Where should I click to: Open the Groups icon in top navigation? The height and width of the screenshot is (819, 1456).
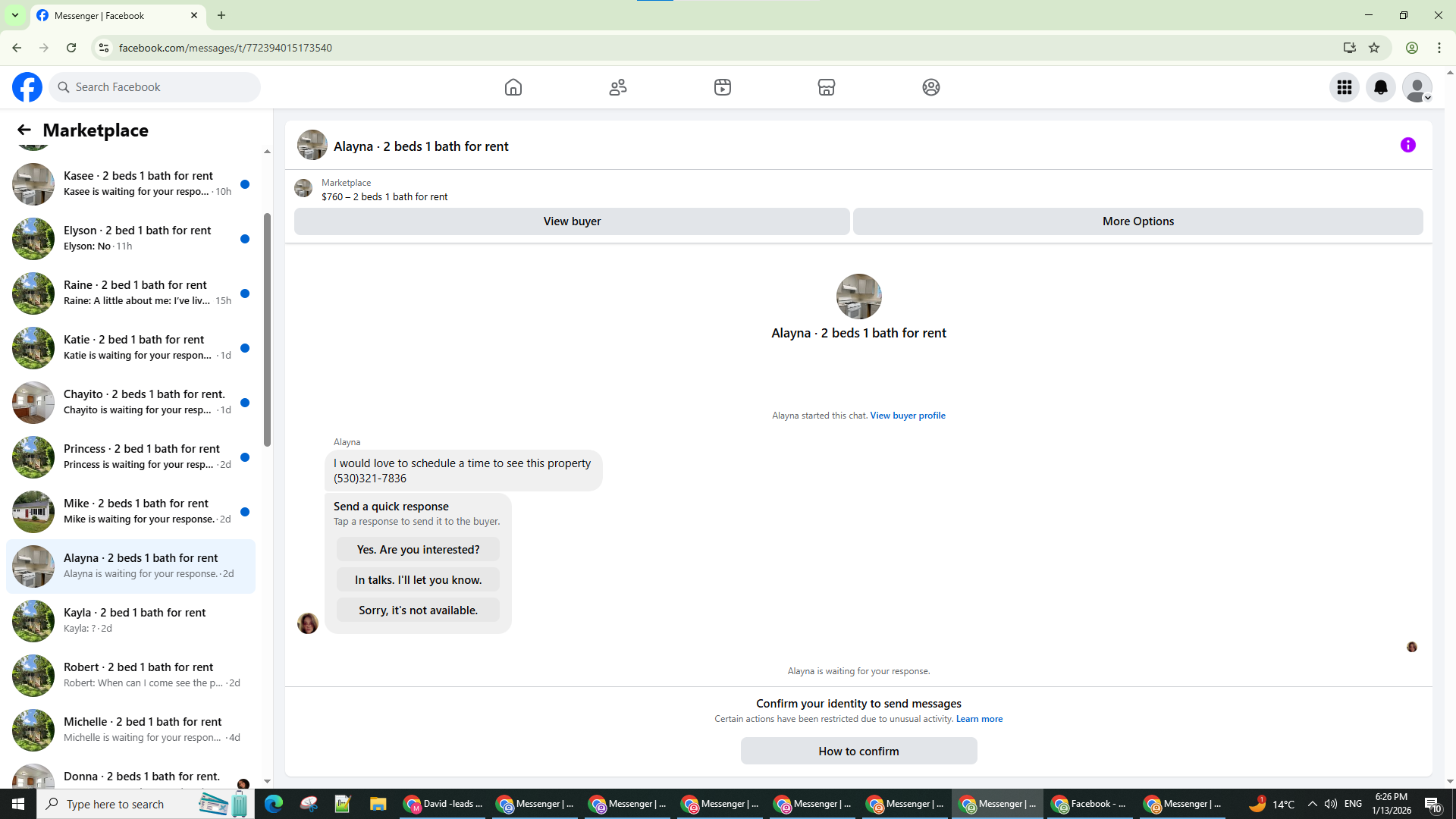(931, 87)
